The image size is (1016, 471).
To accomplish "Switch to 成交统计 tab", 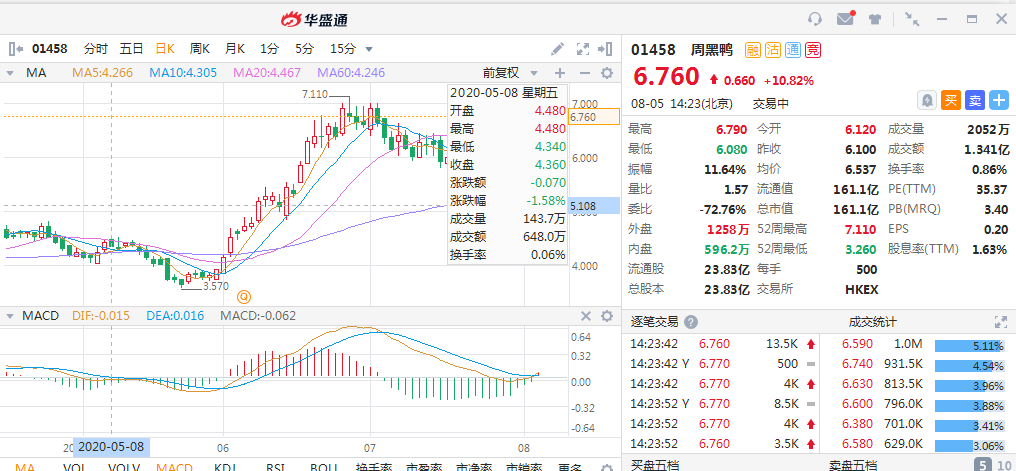I will [873, 322].
